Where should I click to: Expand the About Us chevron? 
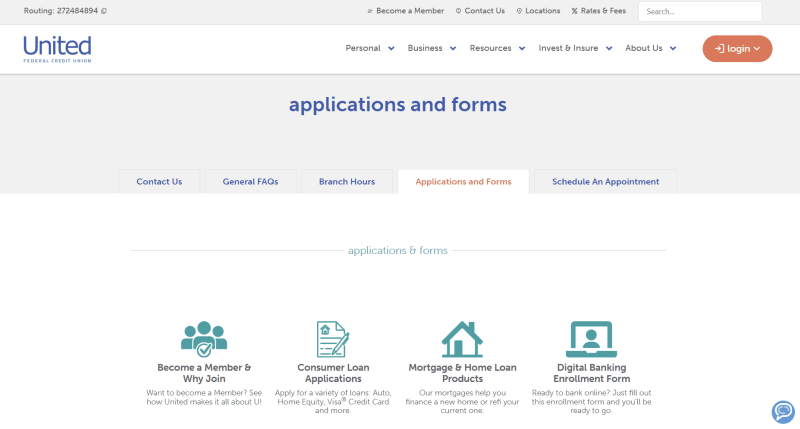coord(673,48)
